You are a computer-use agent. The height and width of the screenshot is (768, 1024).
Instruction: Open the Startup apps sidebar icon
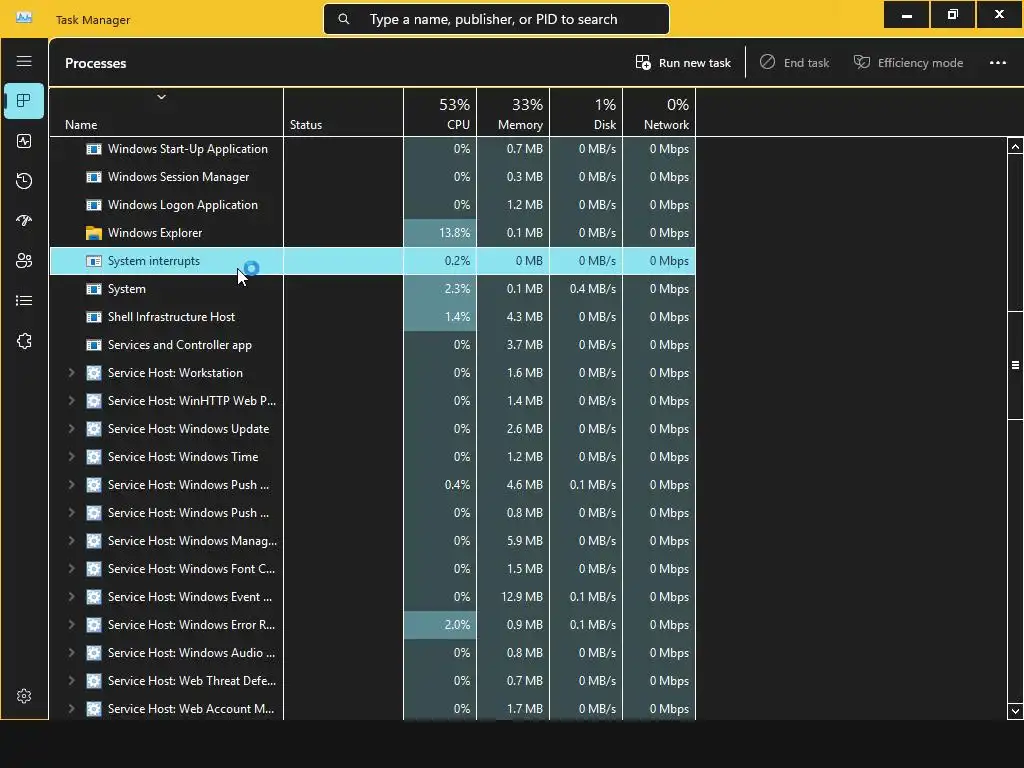point(24,221)
